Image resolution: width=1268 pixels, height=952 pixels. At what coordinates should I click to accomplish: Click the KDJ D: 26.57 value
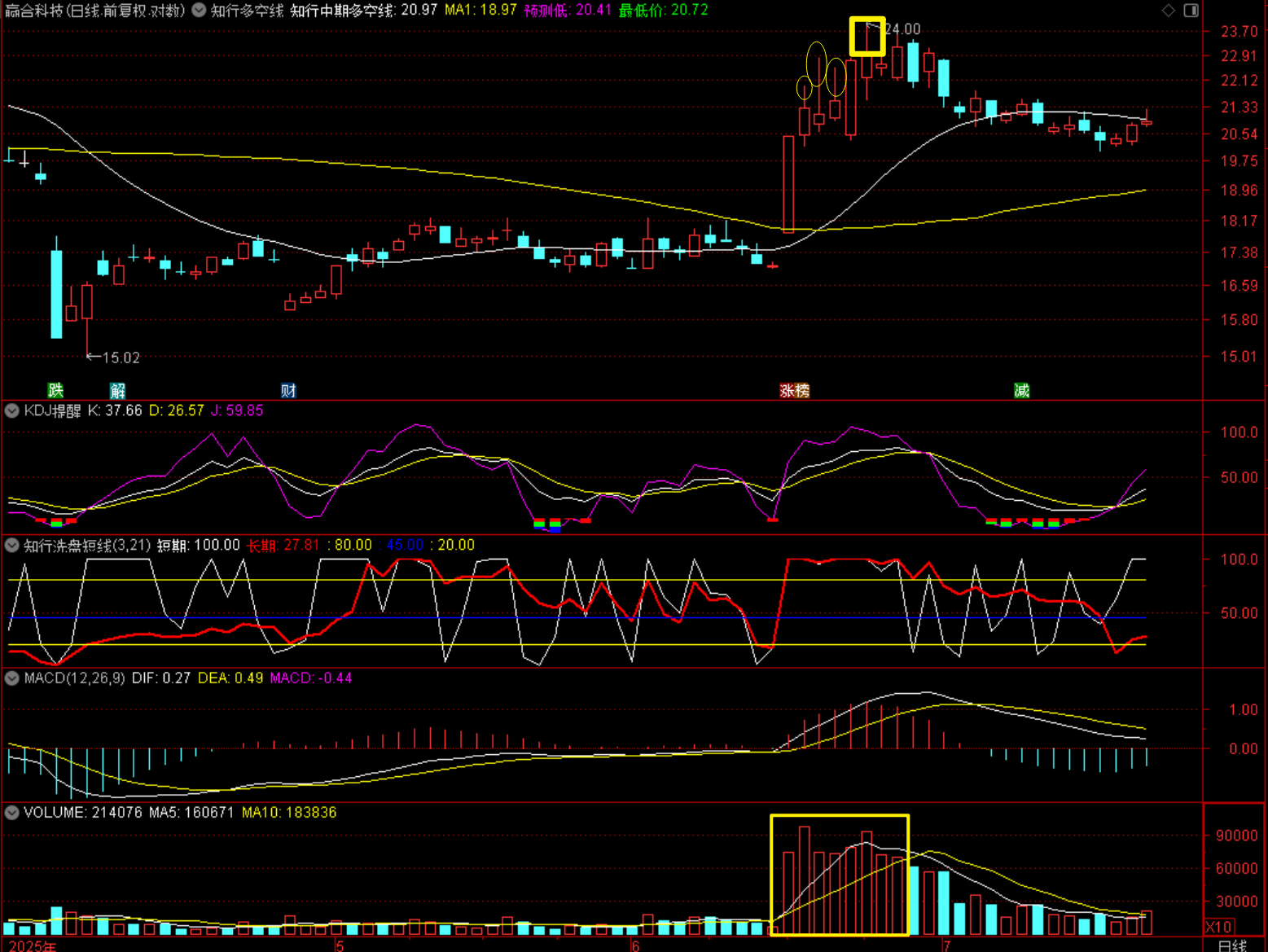(x=177, y=410)
